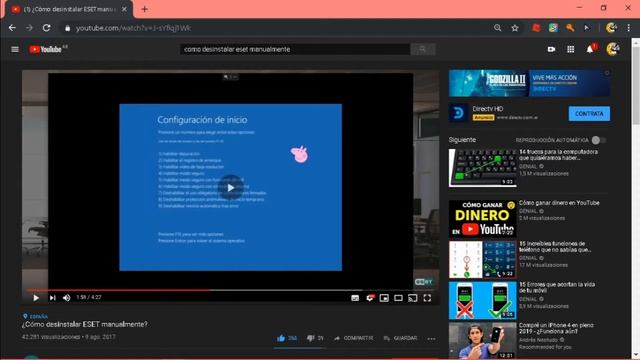Open the YouTube account avatar menu
This screenshot has width=640, height=360.
click(x=613, y=49)
